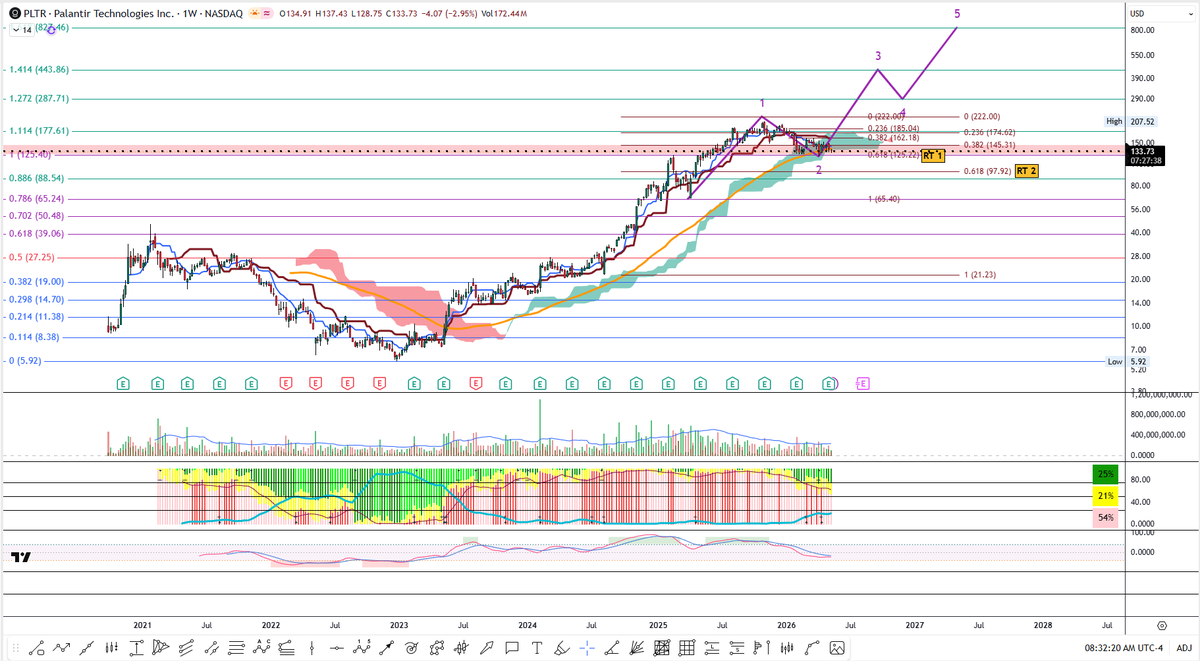Pick the ABCD pattern tool
Viewport: 1200px width, 661px height.
262,648
